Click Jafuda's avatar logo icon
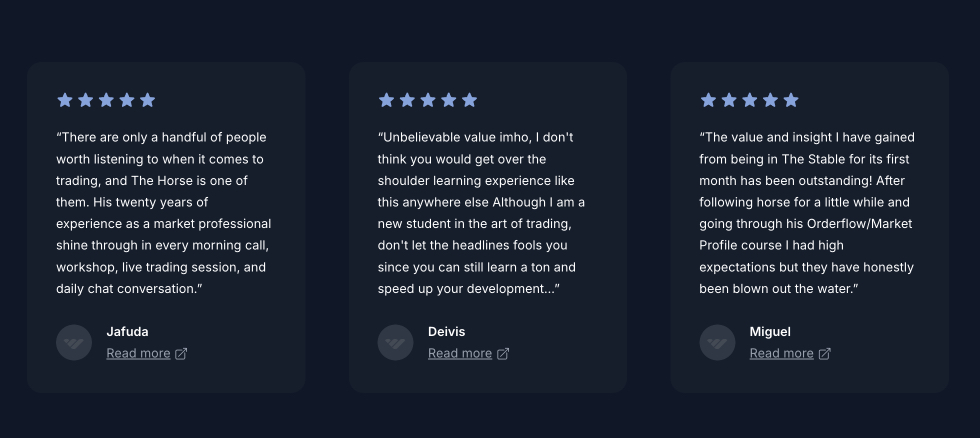Viewport: 980px width, 438px height. tap(74, 343)
